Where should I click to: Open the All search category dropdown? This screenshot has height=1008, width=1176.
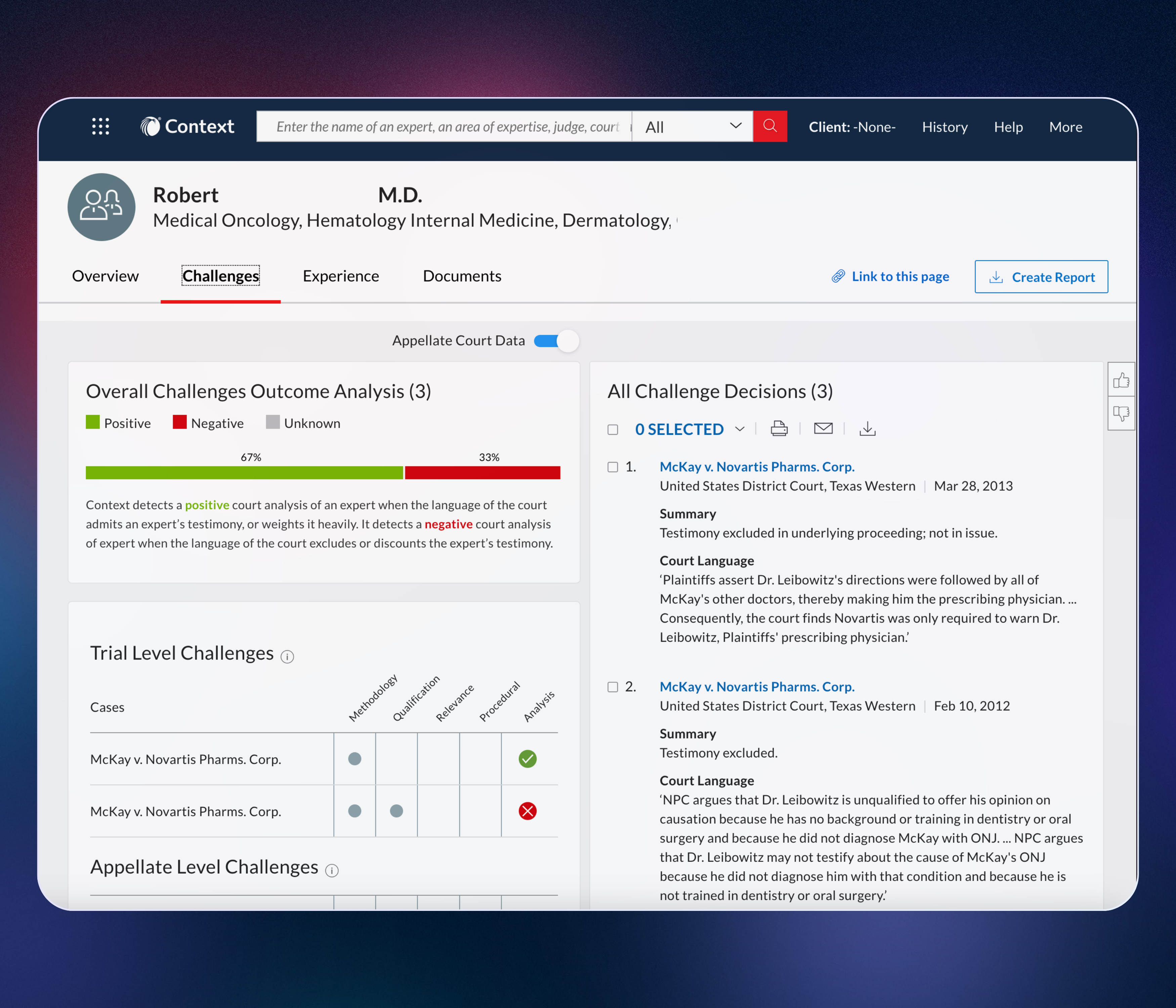click(x=692, y=127)
